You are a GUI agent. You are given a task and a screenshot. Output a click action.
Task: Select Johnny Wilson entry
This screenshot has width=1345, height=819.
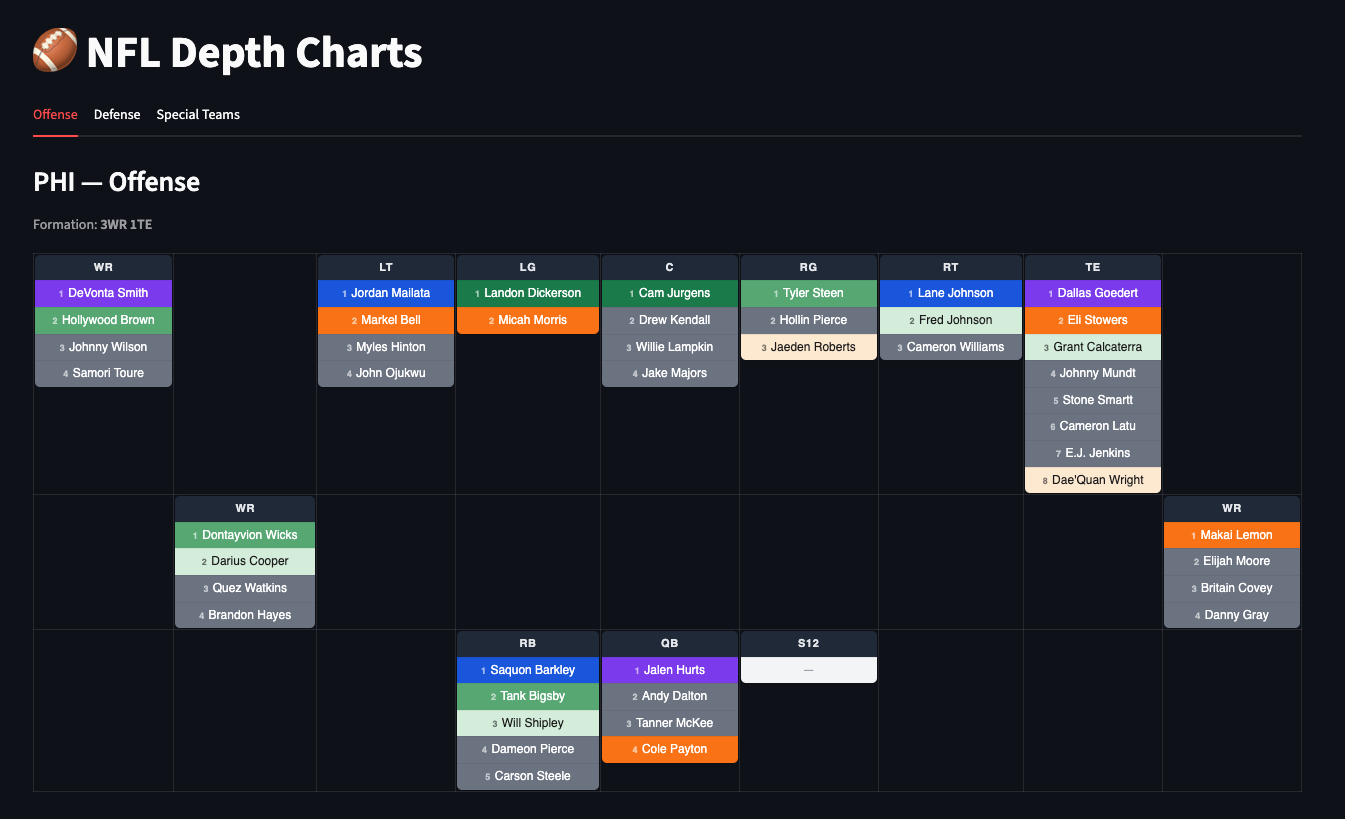(104, 347)
